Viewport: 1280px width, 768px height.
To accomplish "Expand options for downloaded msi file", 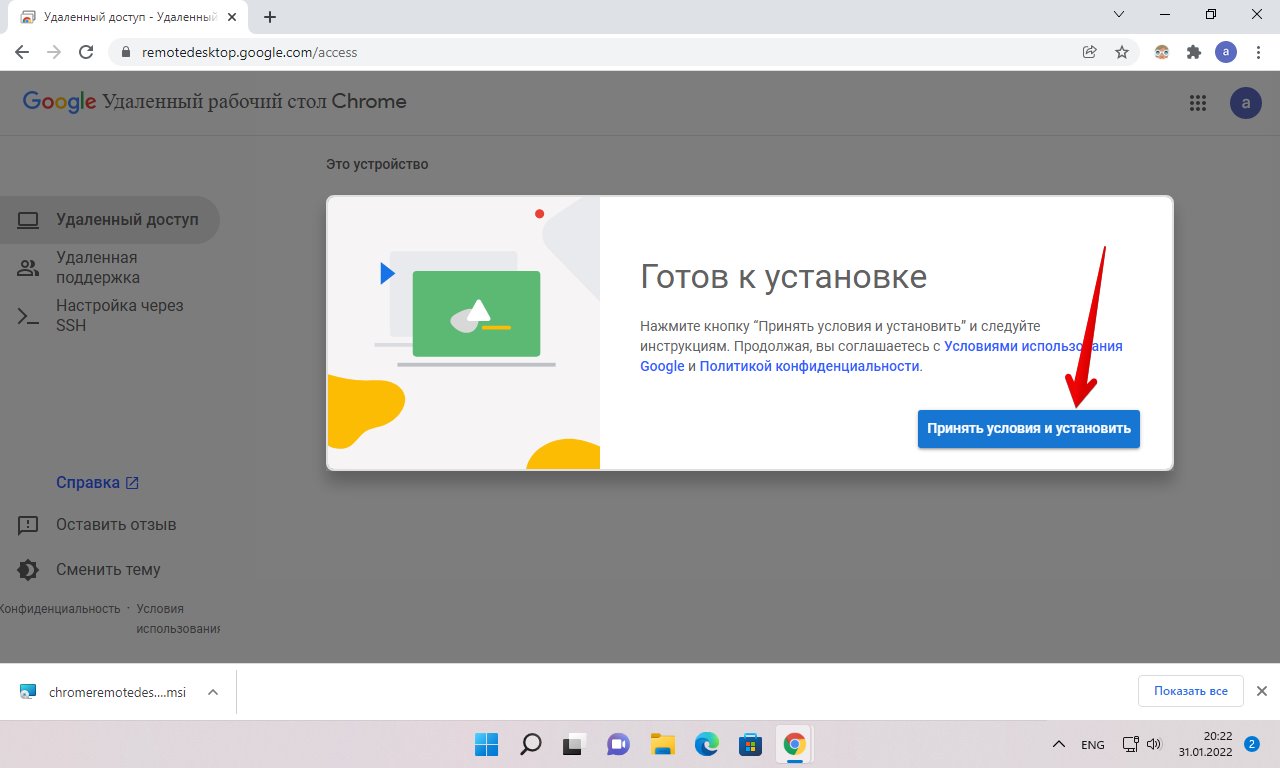I will 212,691.
